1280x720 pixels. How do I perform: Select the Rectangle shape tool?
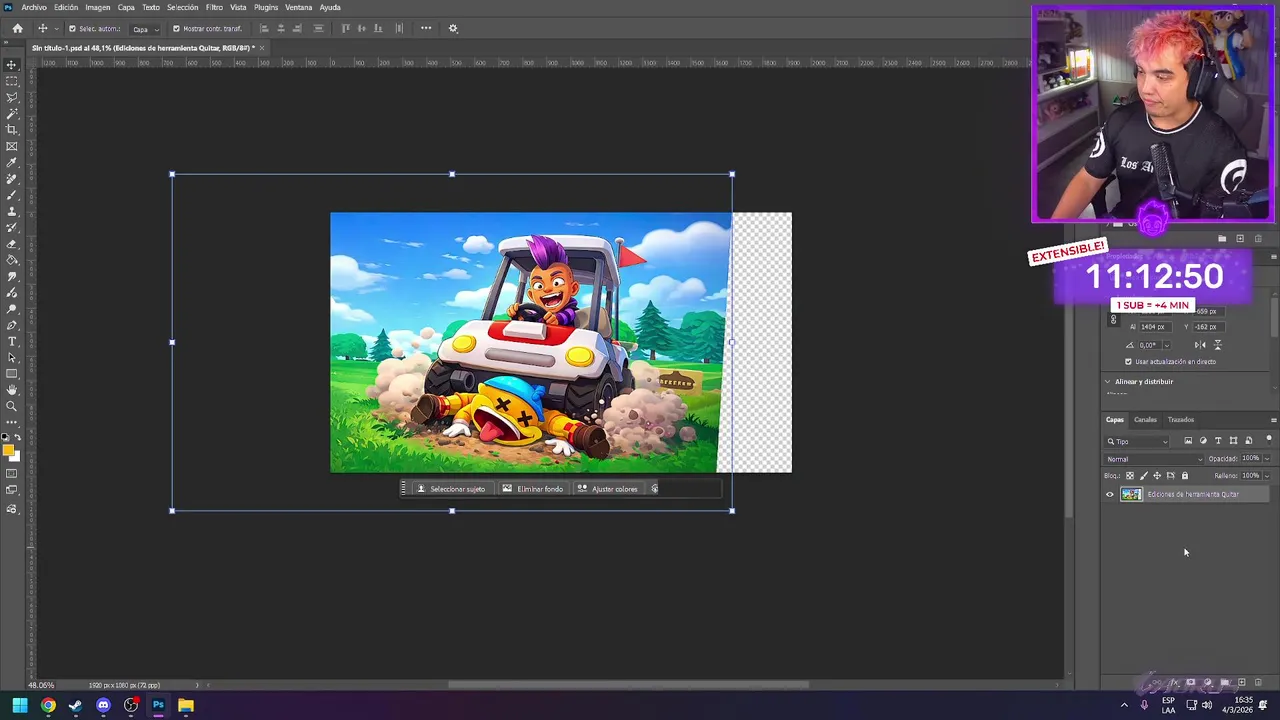pos(12,374)
